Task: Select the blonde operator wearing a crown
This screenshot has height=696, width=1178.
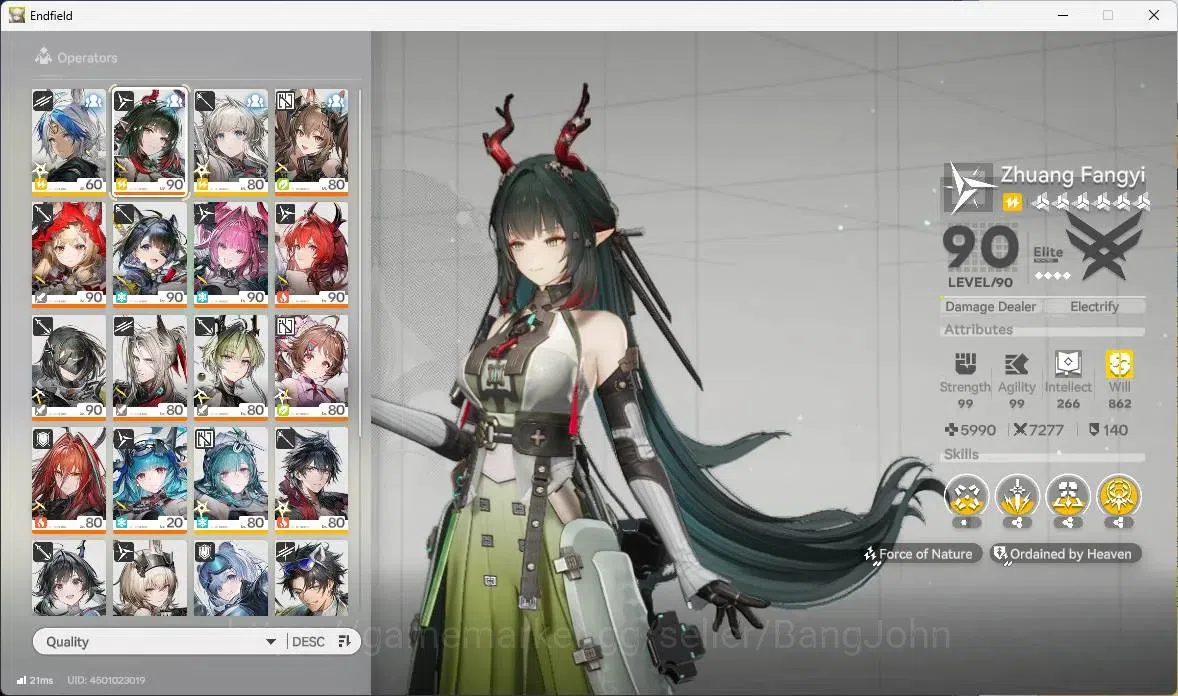Action: [150, 578]
